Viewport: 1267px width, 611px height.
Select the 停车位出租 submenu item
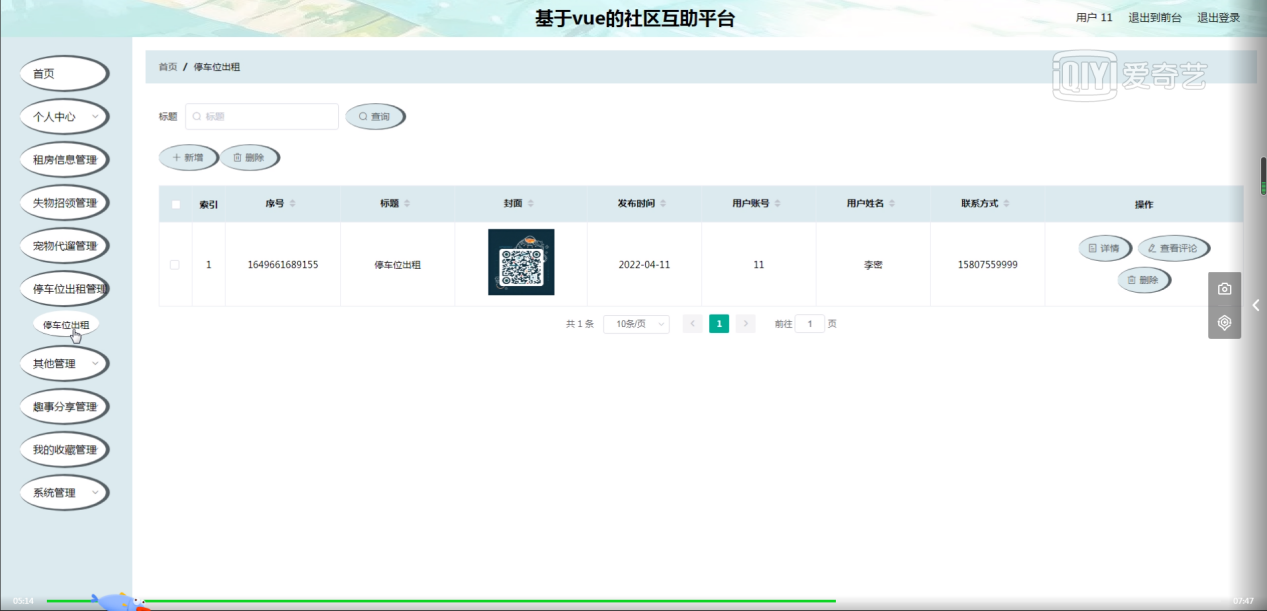coord(66,325)
